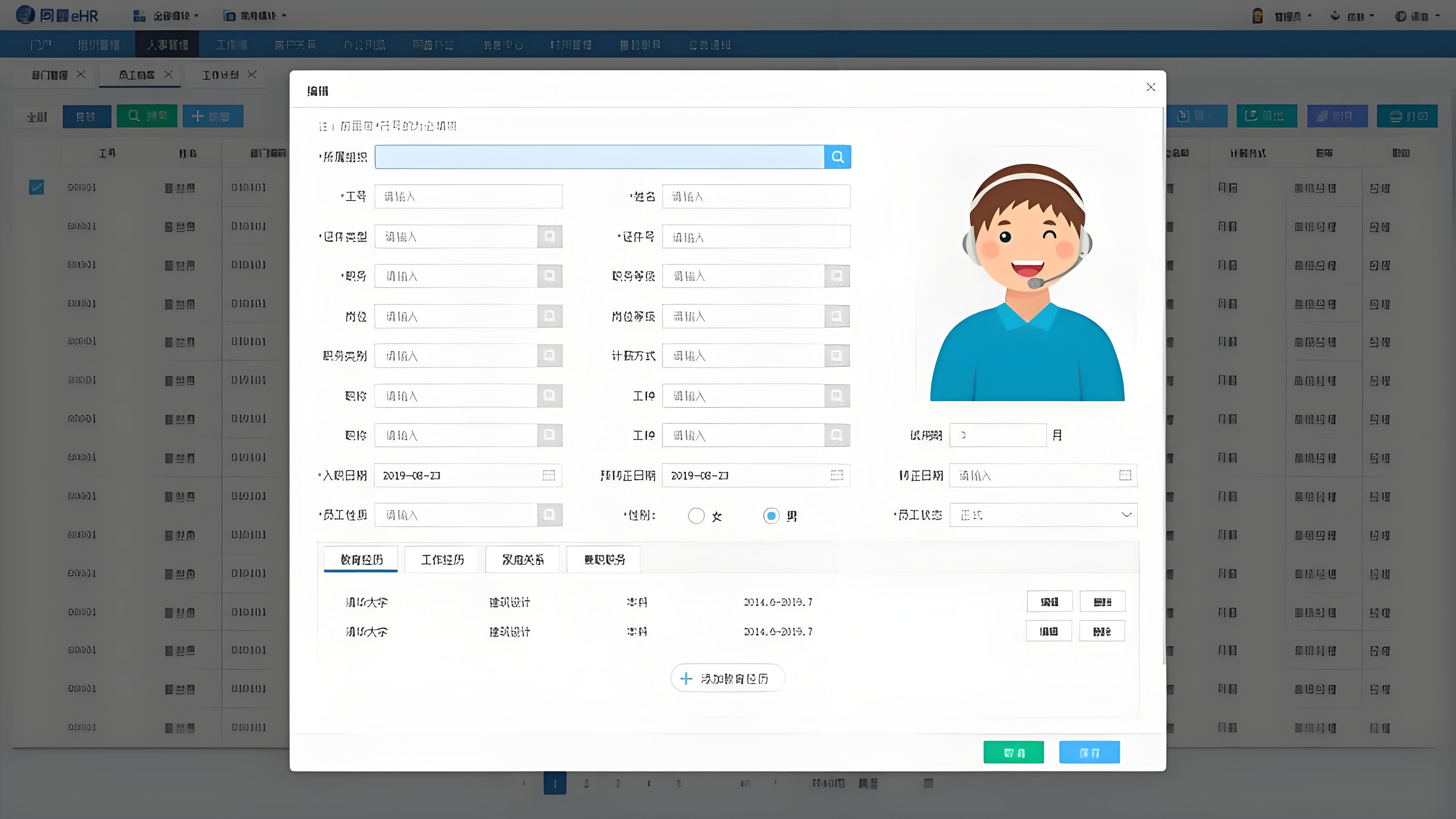The height and width of the screenshot is (819, 1456).
Task: Switch to the 工作经历 tab
Action: pyautogui.click(x=442, y=559)
